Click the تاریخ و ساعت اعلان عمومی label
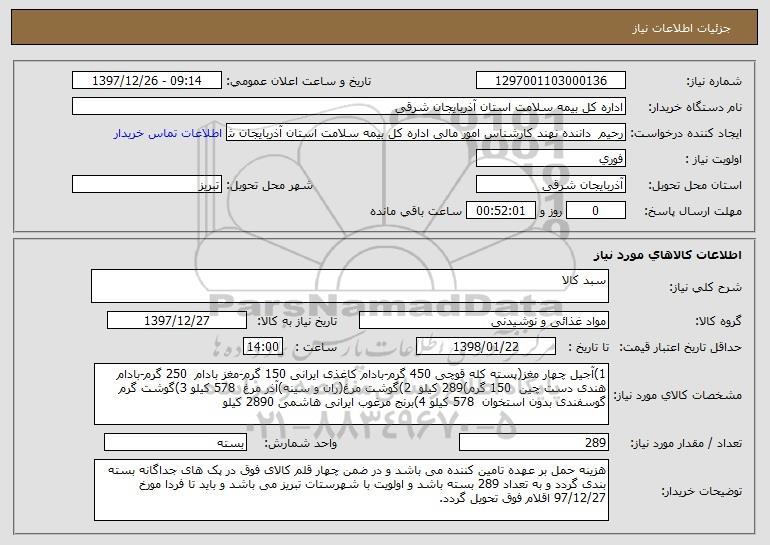The width and height of the screenshot is (770, 545). (299, 82)
